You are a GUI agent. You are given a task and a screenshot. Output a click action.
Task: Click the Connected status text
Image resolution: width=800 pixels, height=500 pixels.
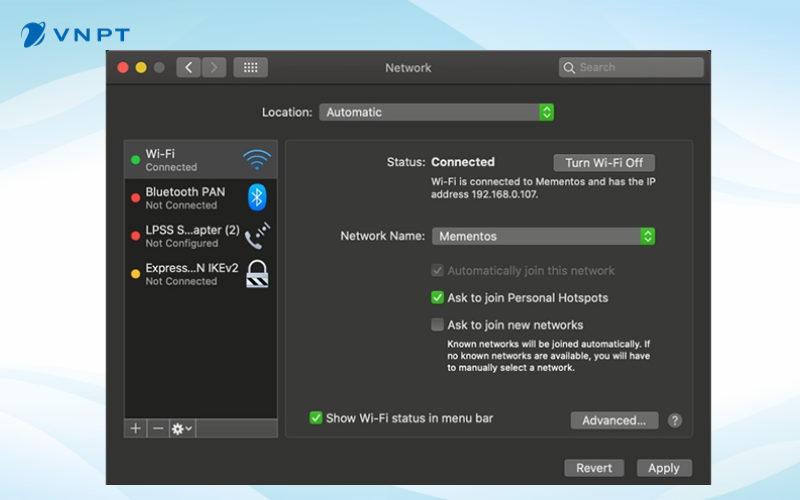[x=463, y=162]
